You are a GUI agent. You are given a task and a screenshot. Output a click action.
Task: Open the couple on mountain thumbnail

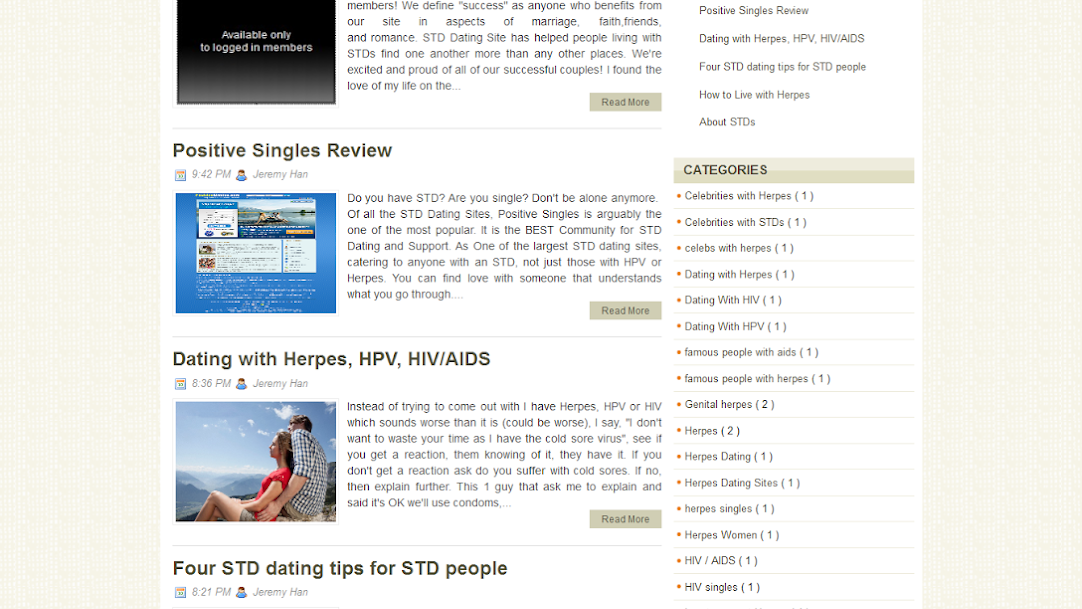256,461
